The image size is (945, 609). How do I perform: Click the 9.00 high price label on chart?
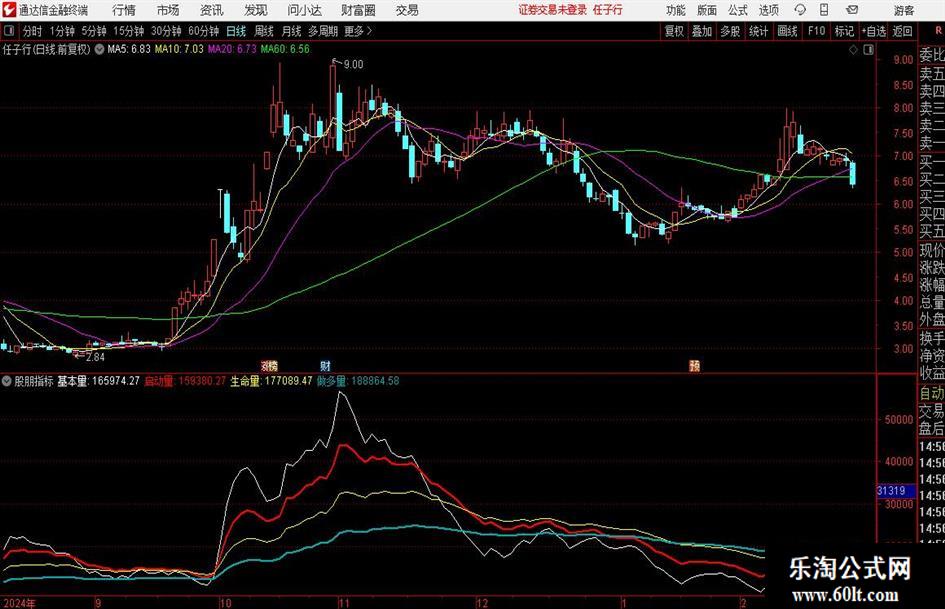(353, 65)
